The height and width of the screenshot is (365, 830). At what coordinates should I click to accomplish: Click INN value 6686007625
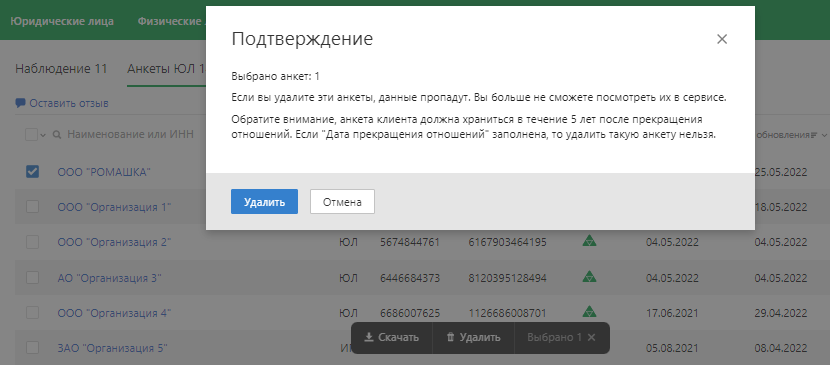(410, 313)
